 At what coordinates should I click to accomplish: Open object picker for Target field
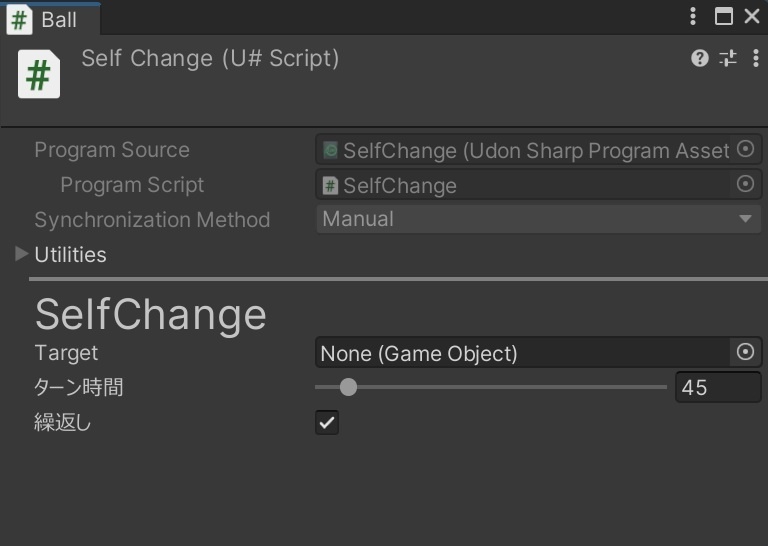coord(745,352)
